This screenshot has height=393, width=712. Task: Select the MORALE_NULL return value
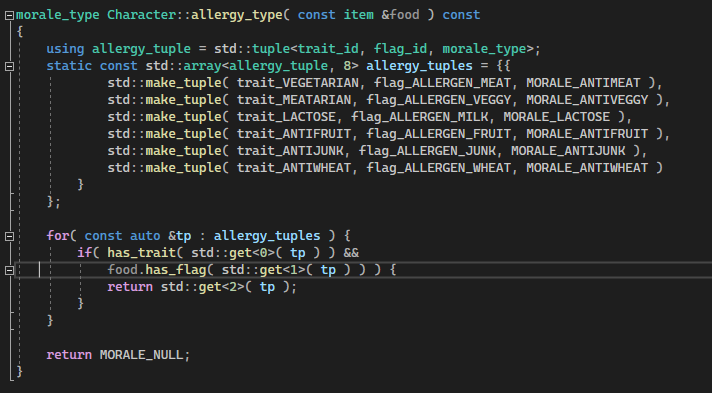coord(141,355)
